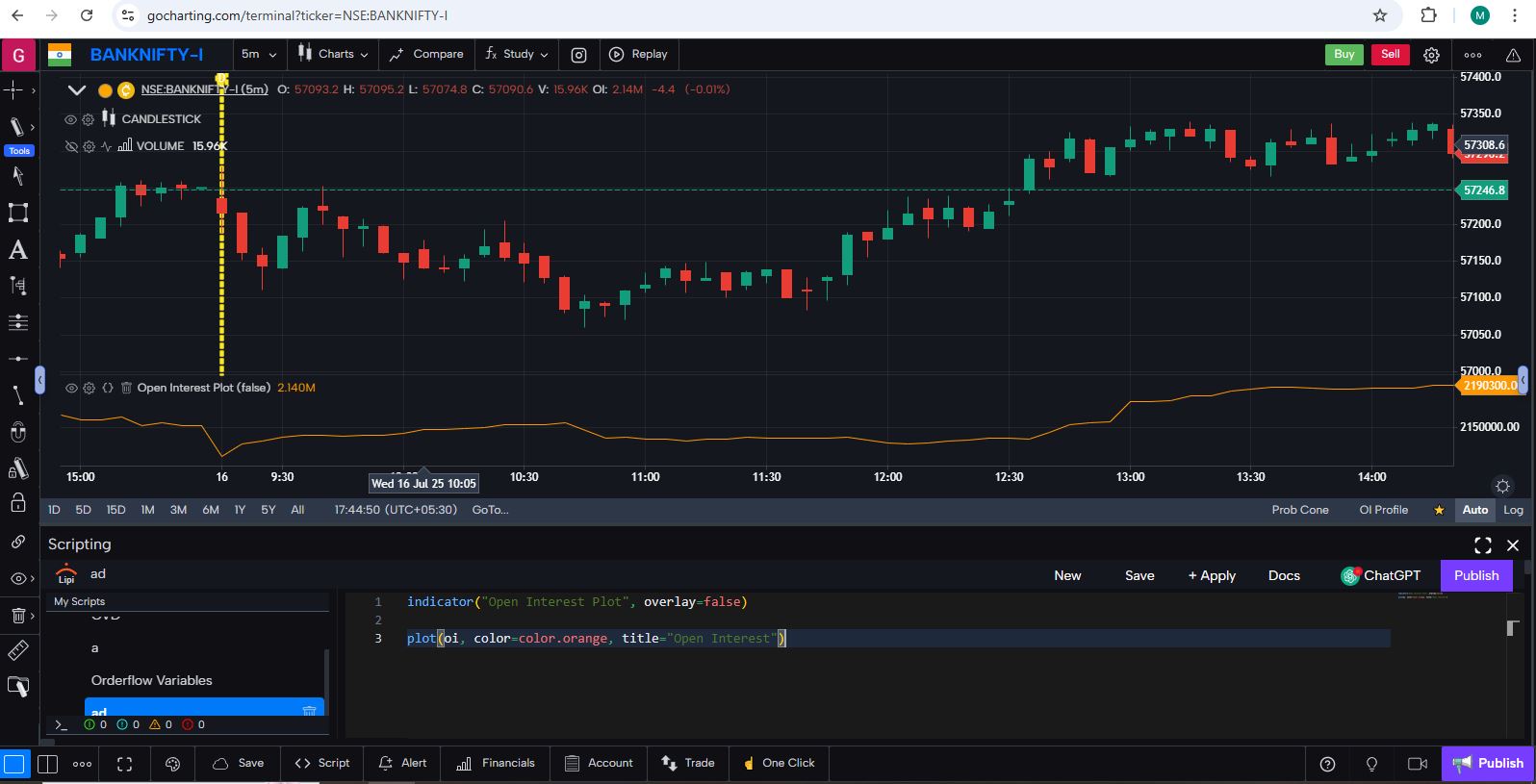Toggle Log scale on the price axis

tap(1513, 510)
